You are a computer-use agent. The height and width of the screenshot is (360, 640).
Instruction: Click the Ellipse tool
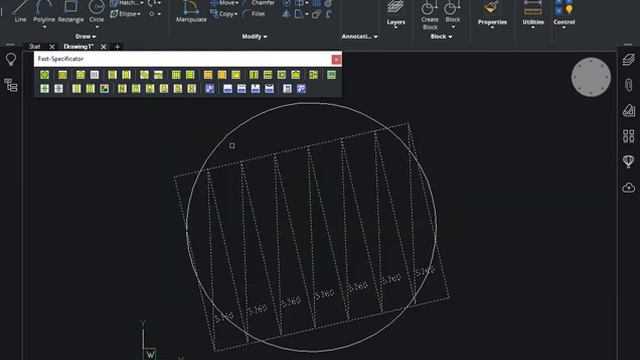pos(124,14)
